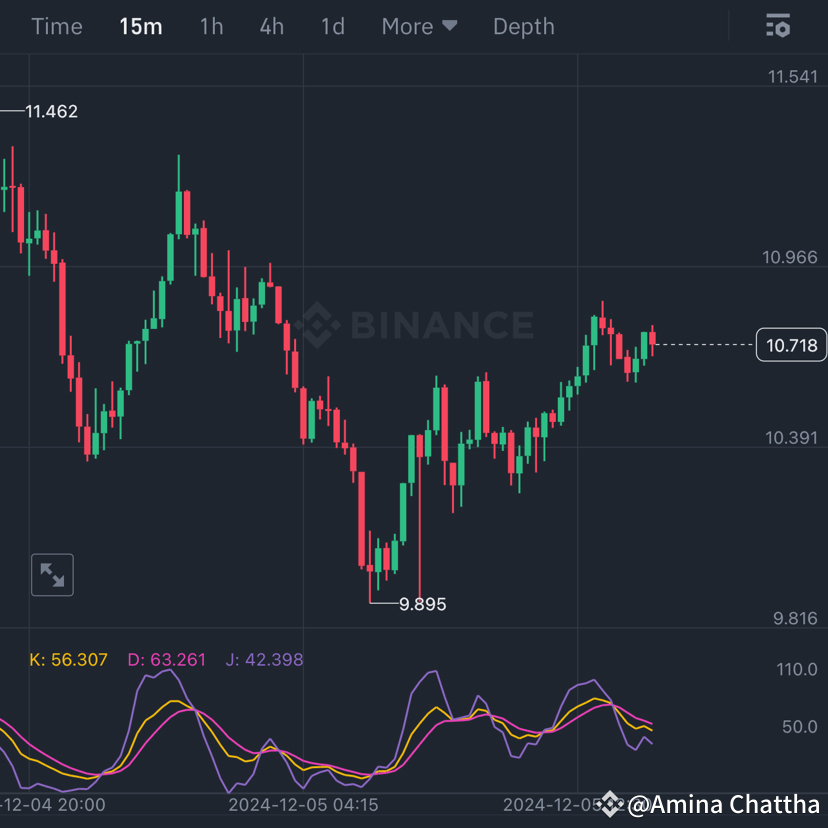The width and height of the screenshot is (828, 828).
Task: Expand the Time interval selector
Action: click(56, 26)
